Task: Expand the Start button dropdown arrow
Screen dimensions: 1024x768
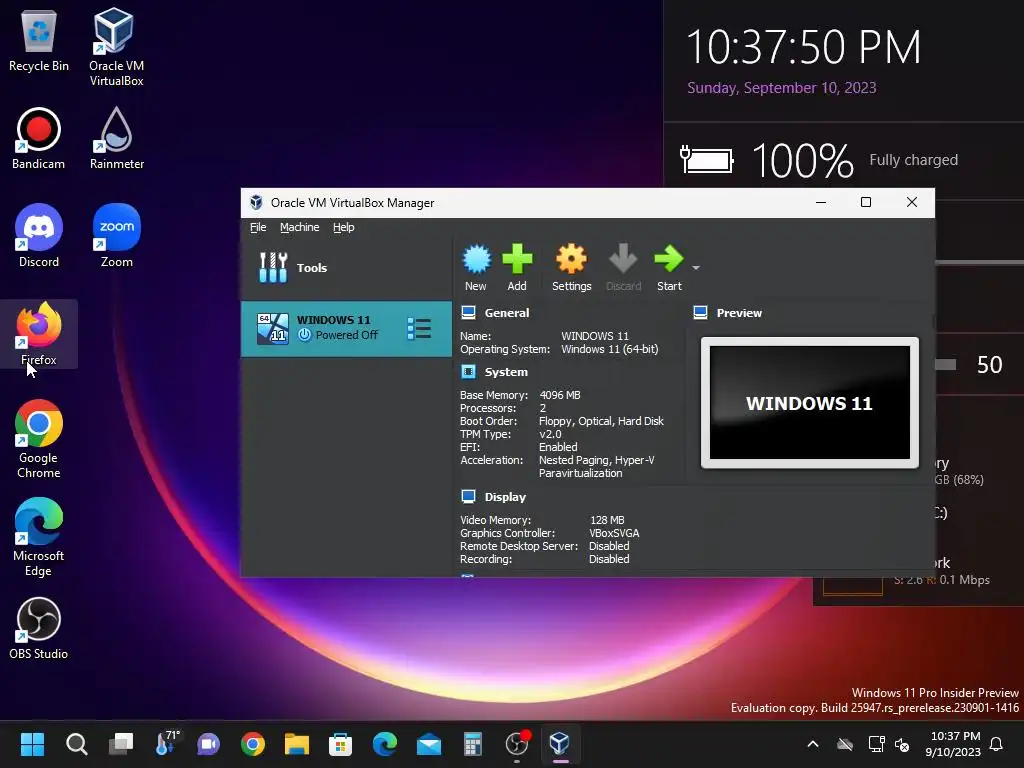Action: (696, 268)
